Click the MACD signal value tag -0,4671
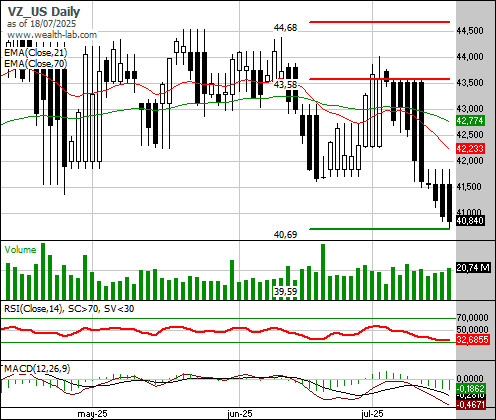496x420 pixels. (x=470, y=405)
